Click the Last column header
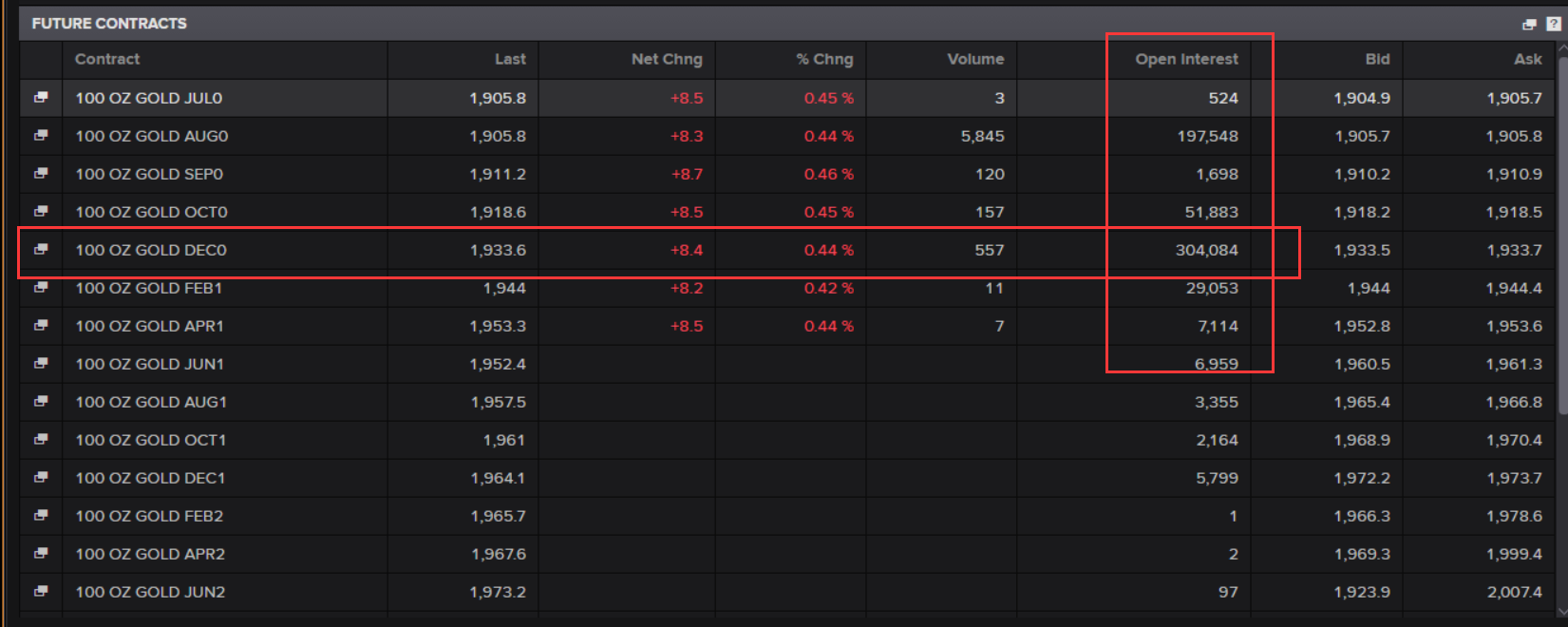 click(x=510, y=59)
